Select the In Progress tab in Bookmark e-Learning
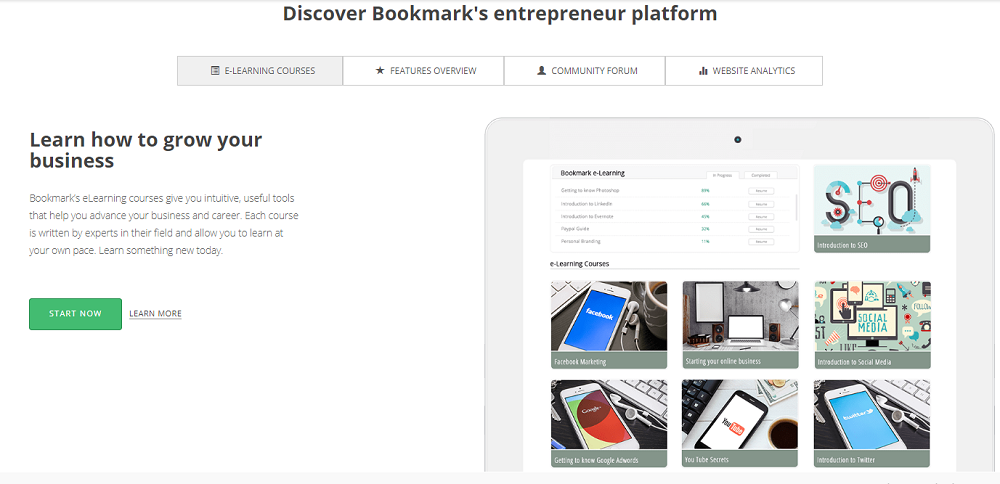 [723, 175]
